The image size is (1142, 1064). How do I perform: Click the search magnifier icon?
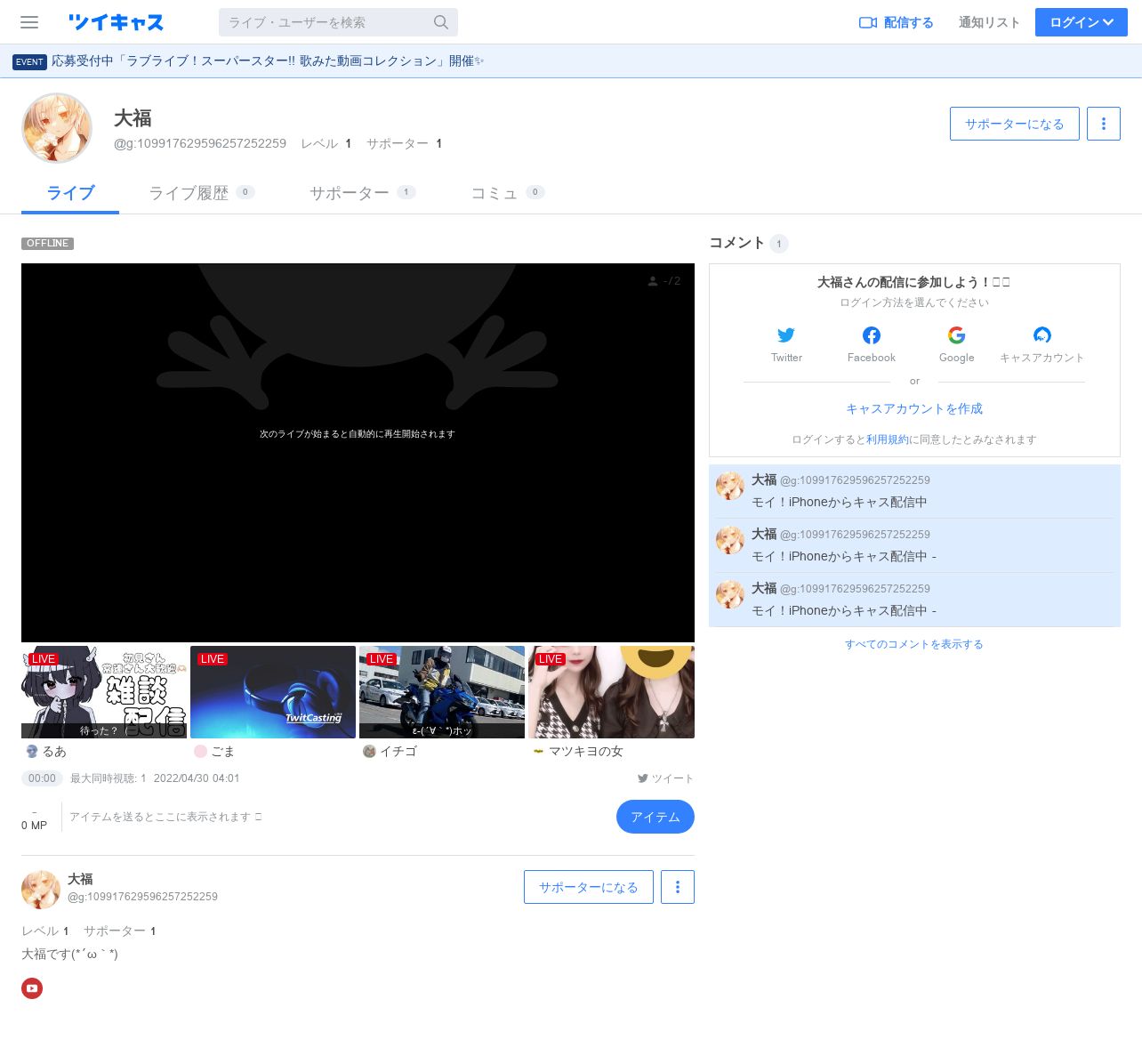pos(441,22)
